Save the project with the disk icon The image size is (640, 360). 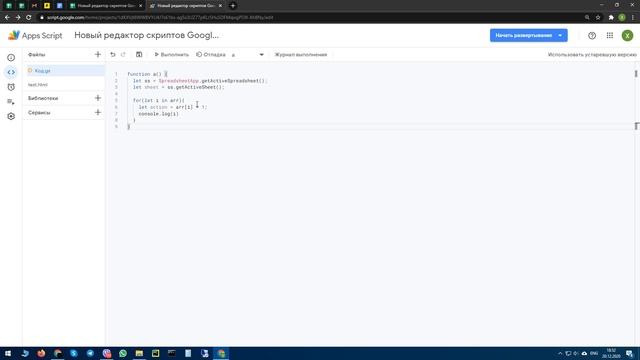click(139, 54)
